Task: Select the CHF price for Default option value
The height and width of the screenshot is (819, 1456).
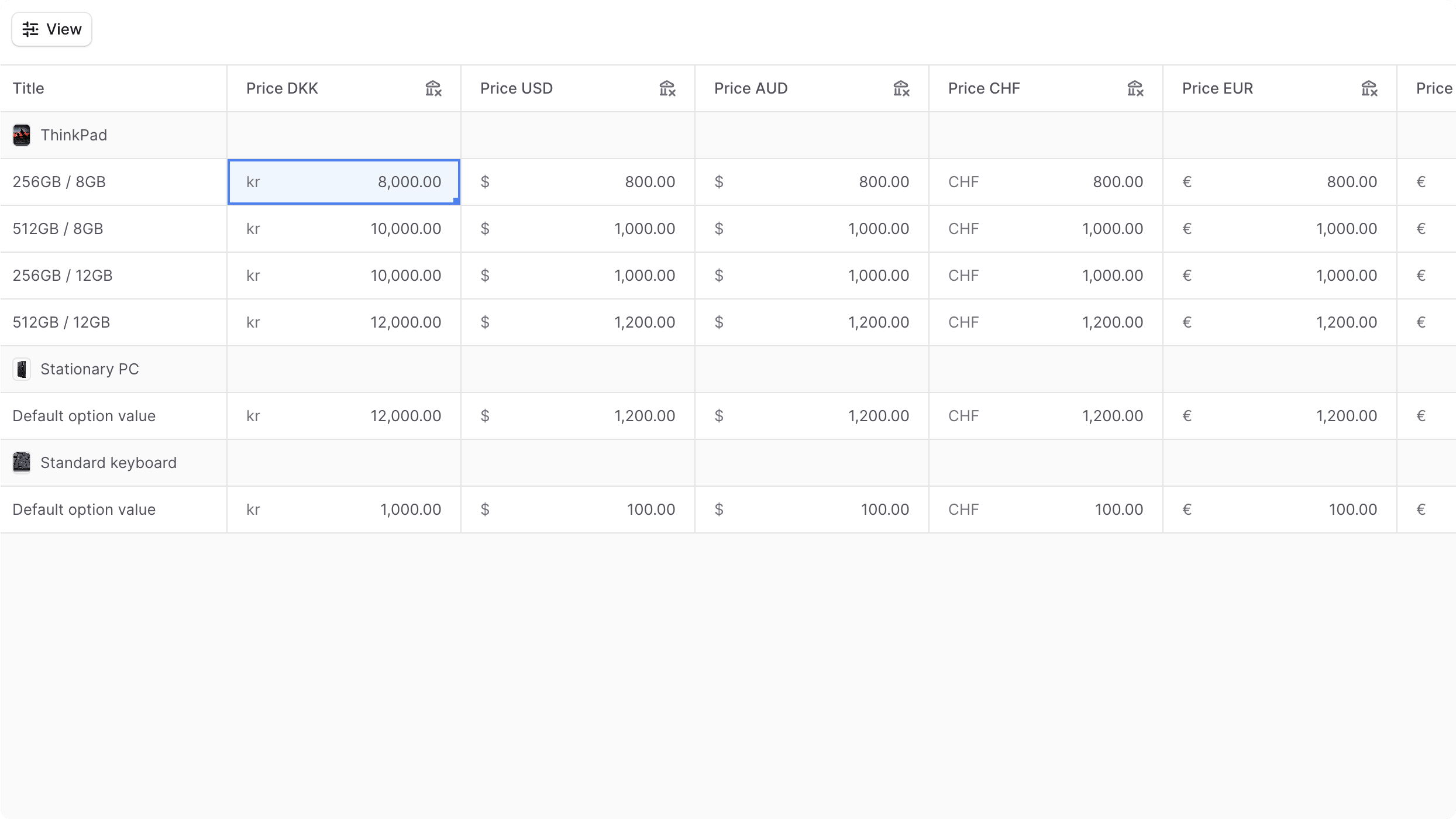Action: (1045, 415)
